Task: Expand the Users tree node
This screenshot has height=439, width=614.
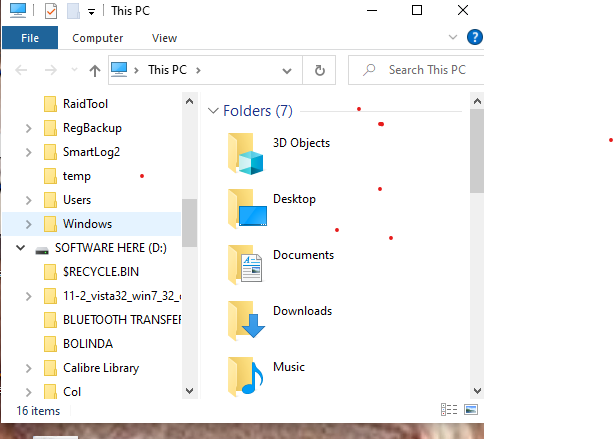Action: pos(29,201)
